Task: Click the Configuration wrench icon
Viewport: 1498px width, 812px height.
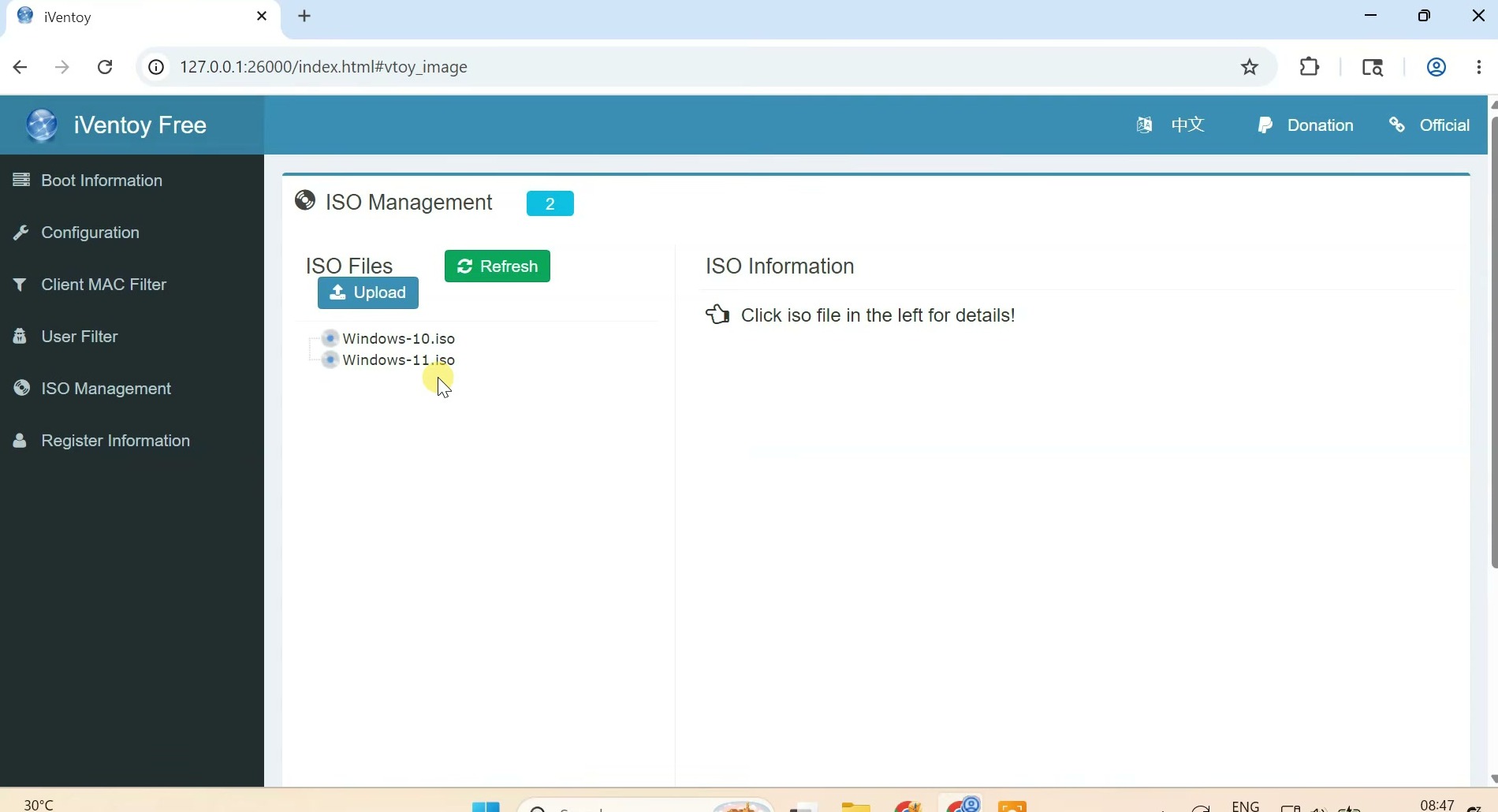Action: (x=21, y=233)
